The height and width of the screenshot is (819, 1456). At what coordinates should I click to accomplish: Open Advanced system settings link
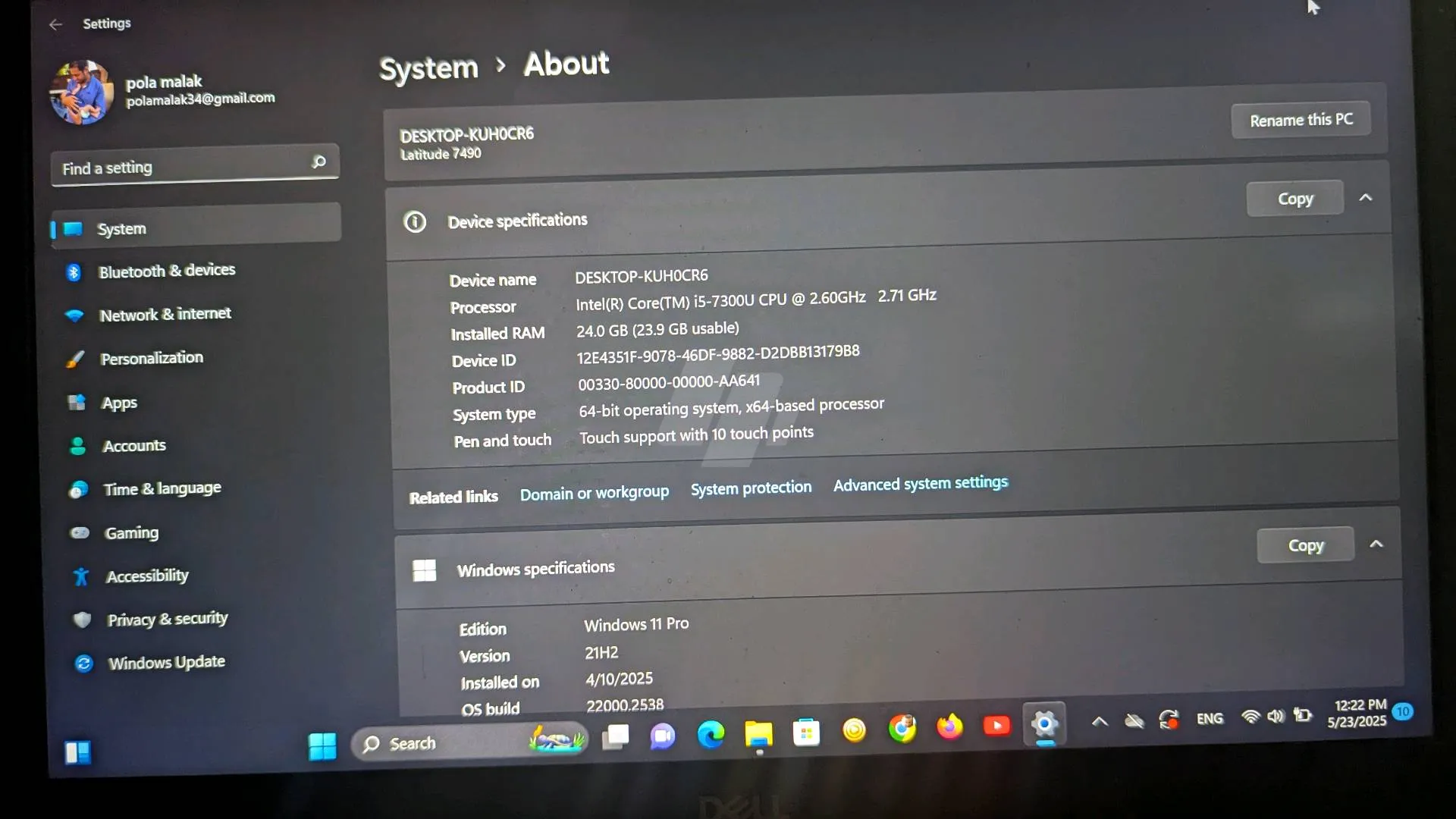click(921, 484)
